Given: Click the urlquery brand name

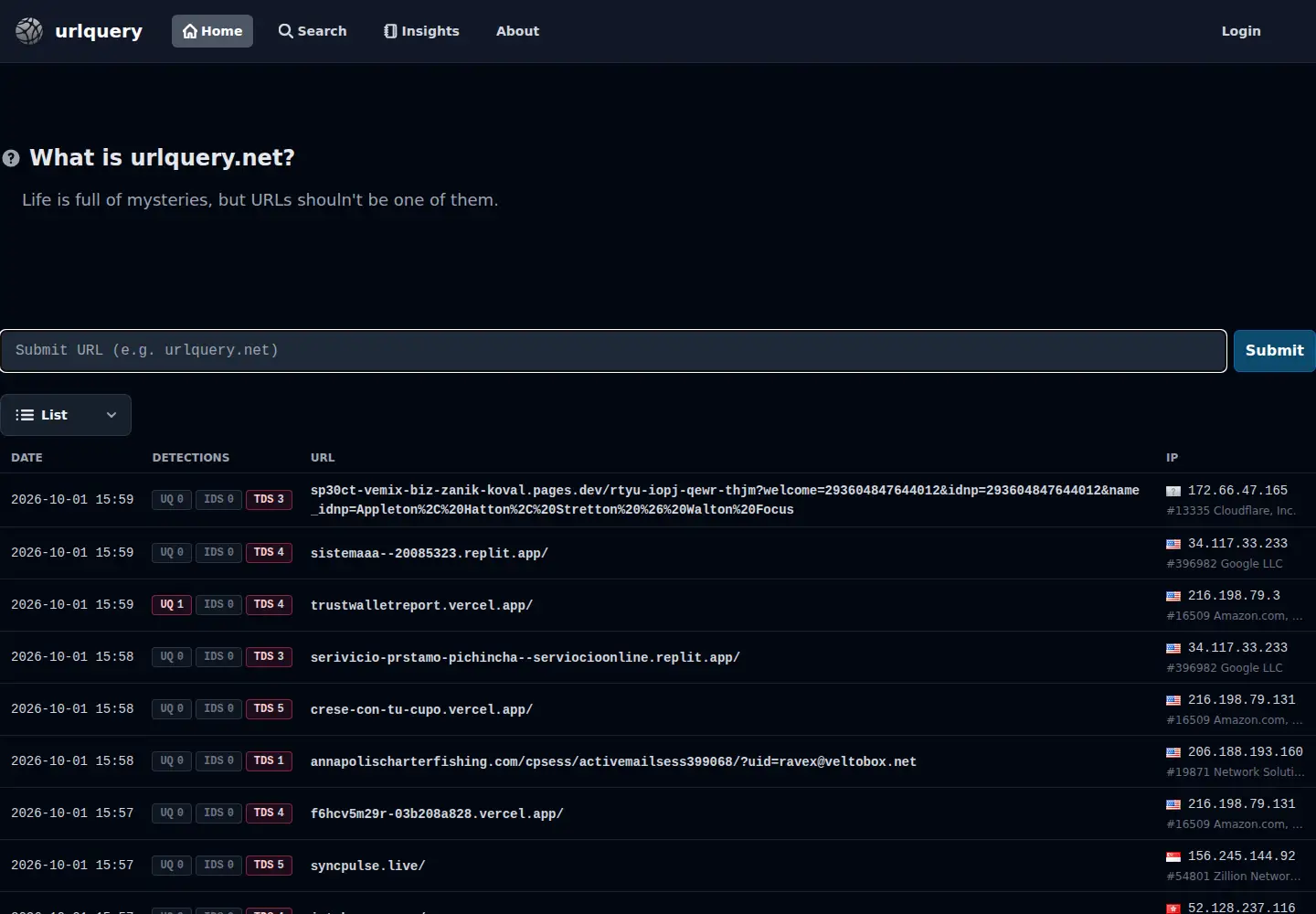Looking at the screenshot, I should (x=99, y=31).
